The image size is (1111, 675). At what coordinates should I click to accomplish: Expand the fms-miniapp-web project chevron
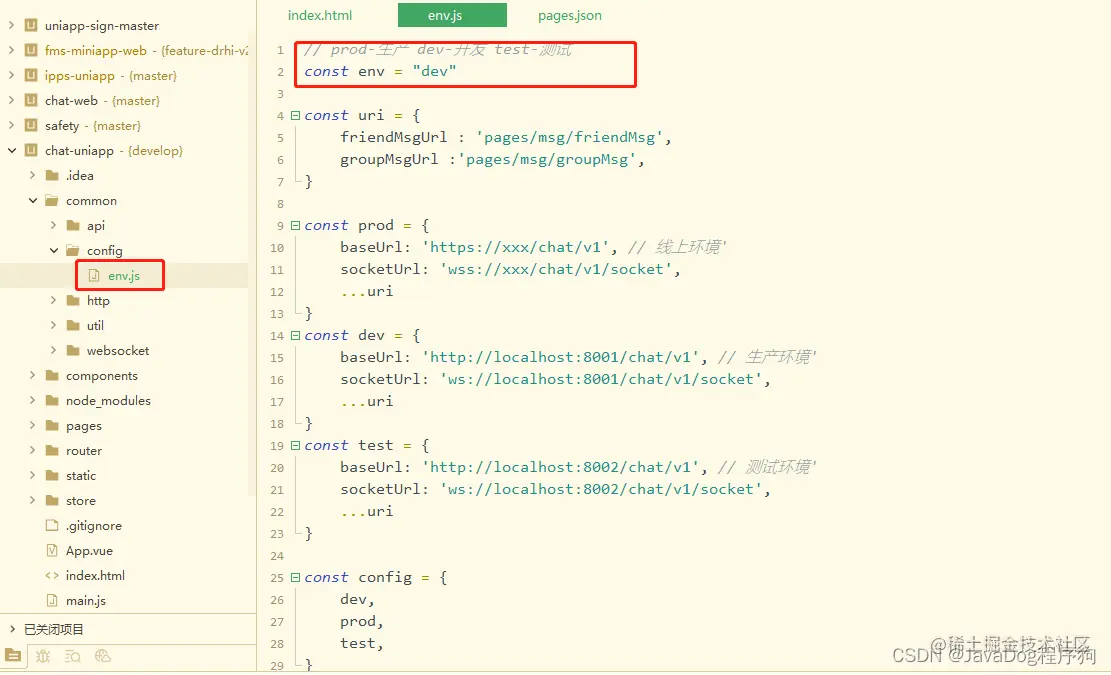tap(11, 50)
